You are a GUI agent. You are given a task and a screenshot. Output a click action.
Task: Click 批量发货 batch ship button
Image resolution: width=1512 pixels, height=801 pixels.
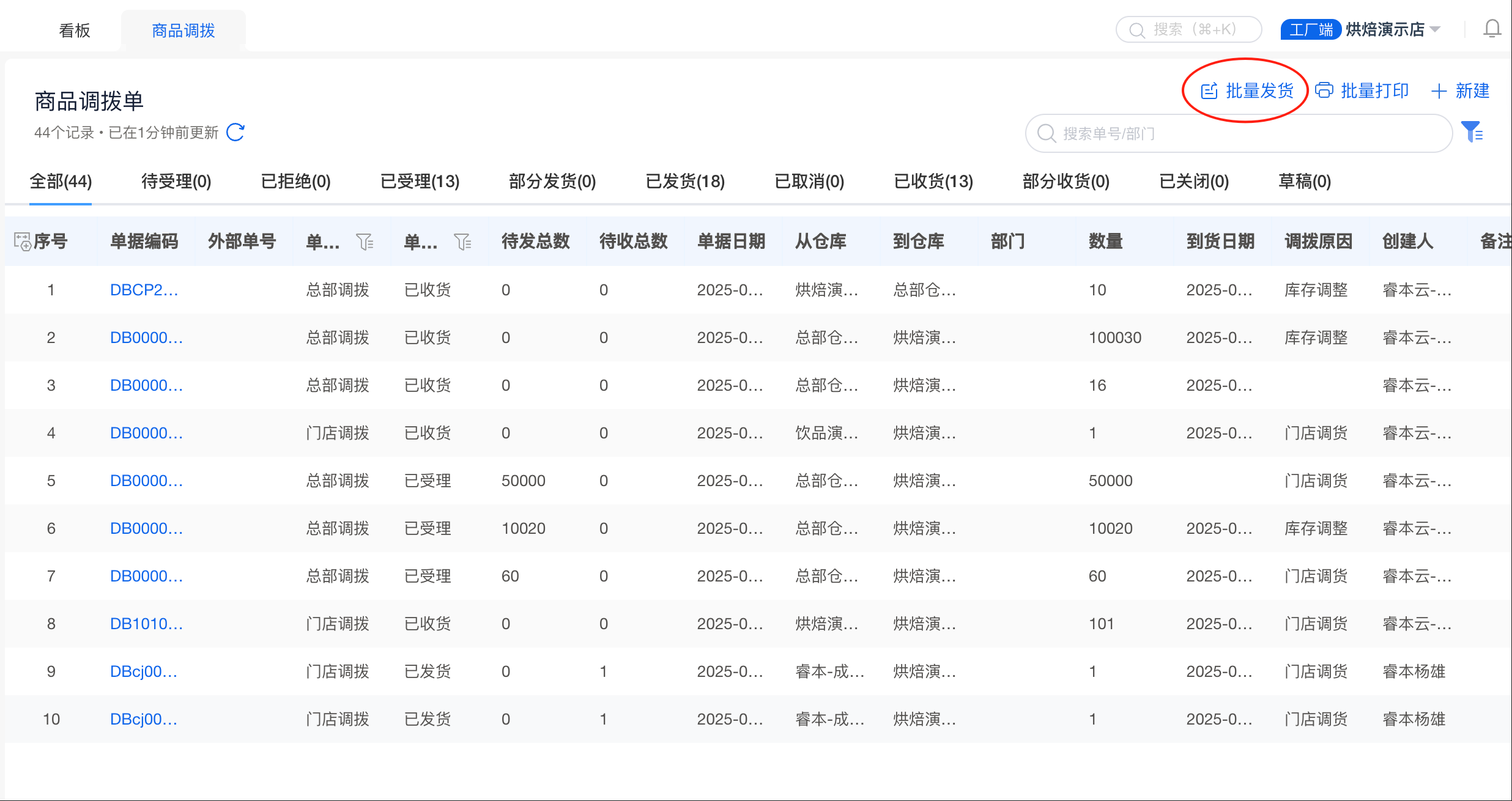click(x=1248, y=91)
